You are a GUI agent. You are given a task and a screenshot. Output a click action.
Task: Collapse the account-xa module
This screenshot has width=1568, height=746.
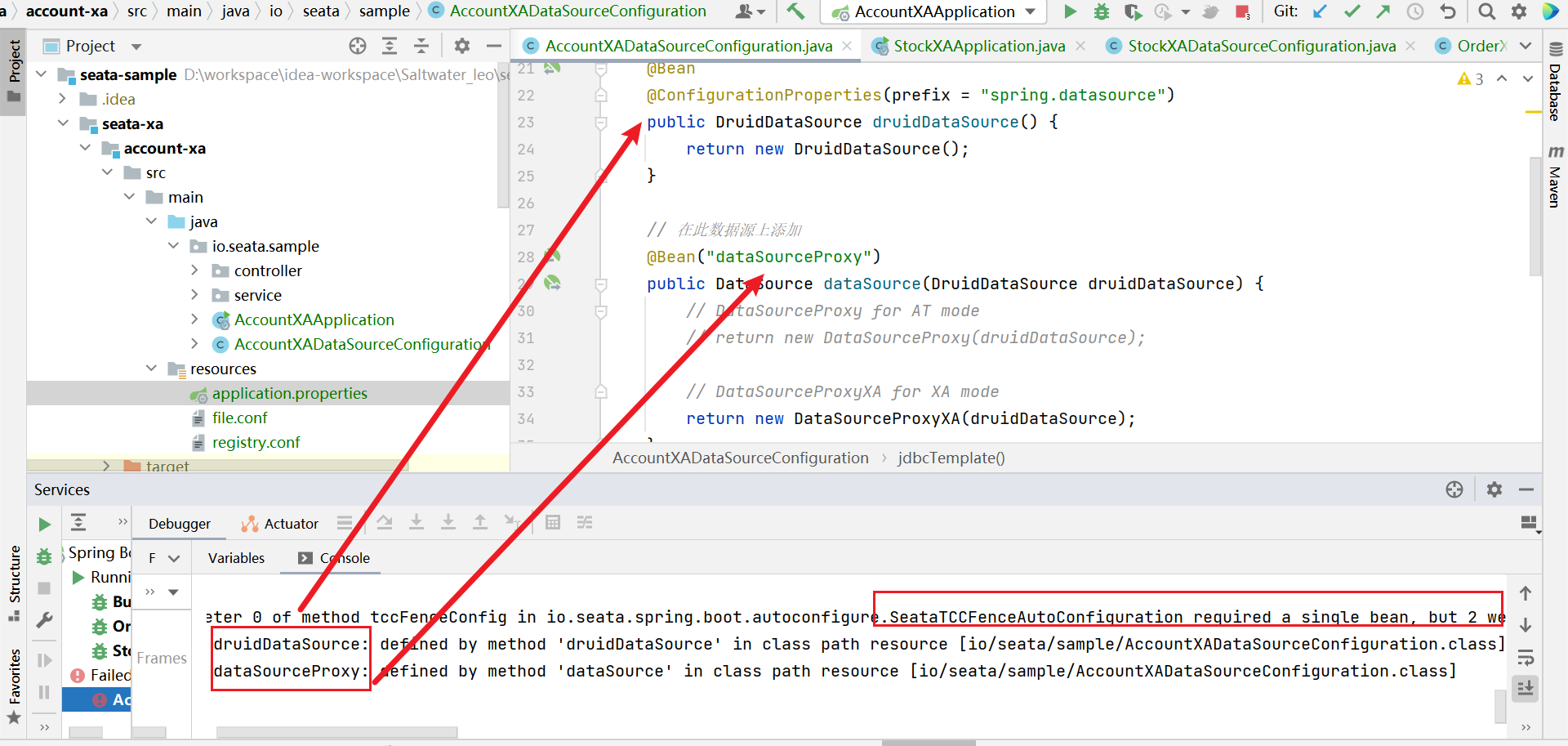[x=85, y=148]
